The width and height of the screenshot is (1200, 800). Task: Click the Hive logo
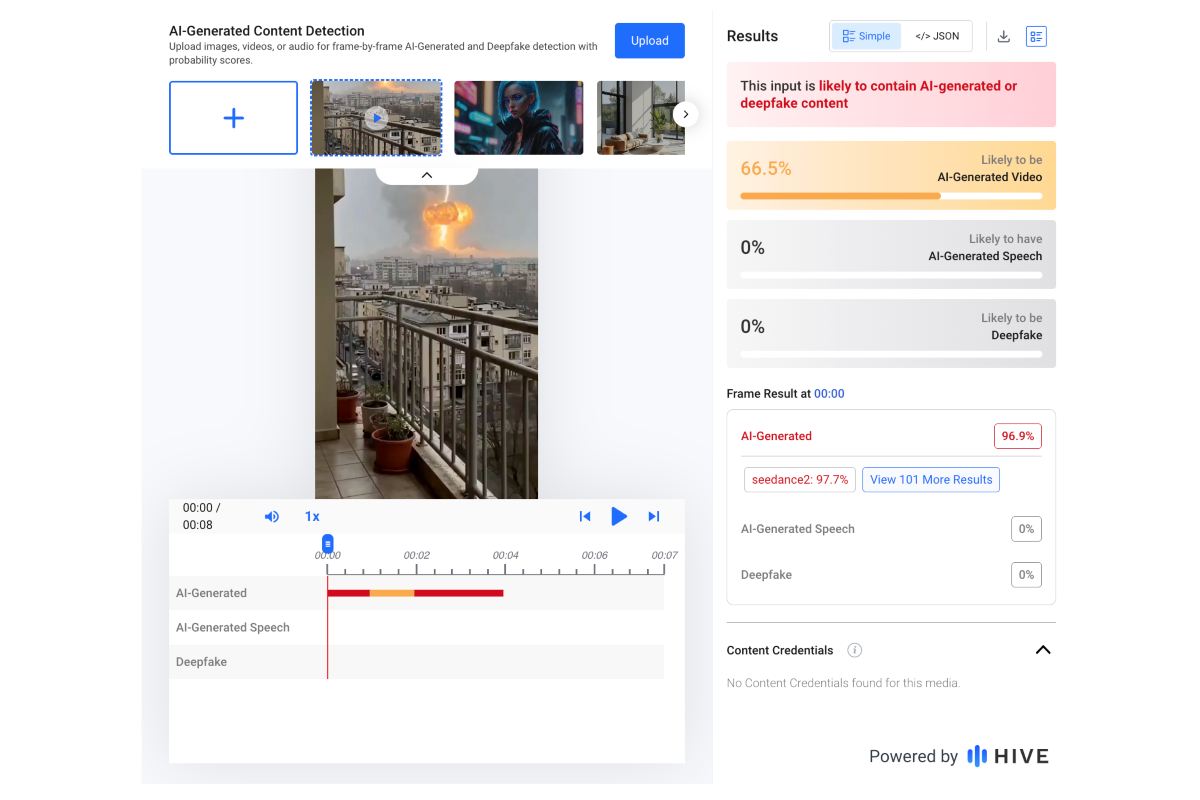[x=1008, y=756]
